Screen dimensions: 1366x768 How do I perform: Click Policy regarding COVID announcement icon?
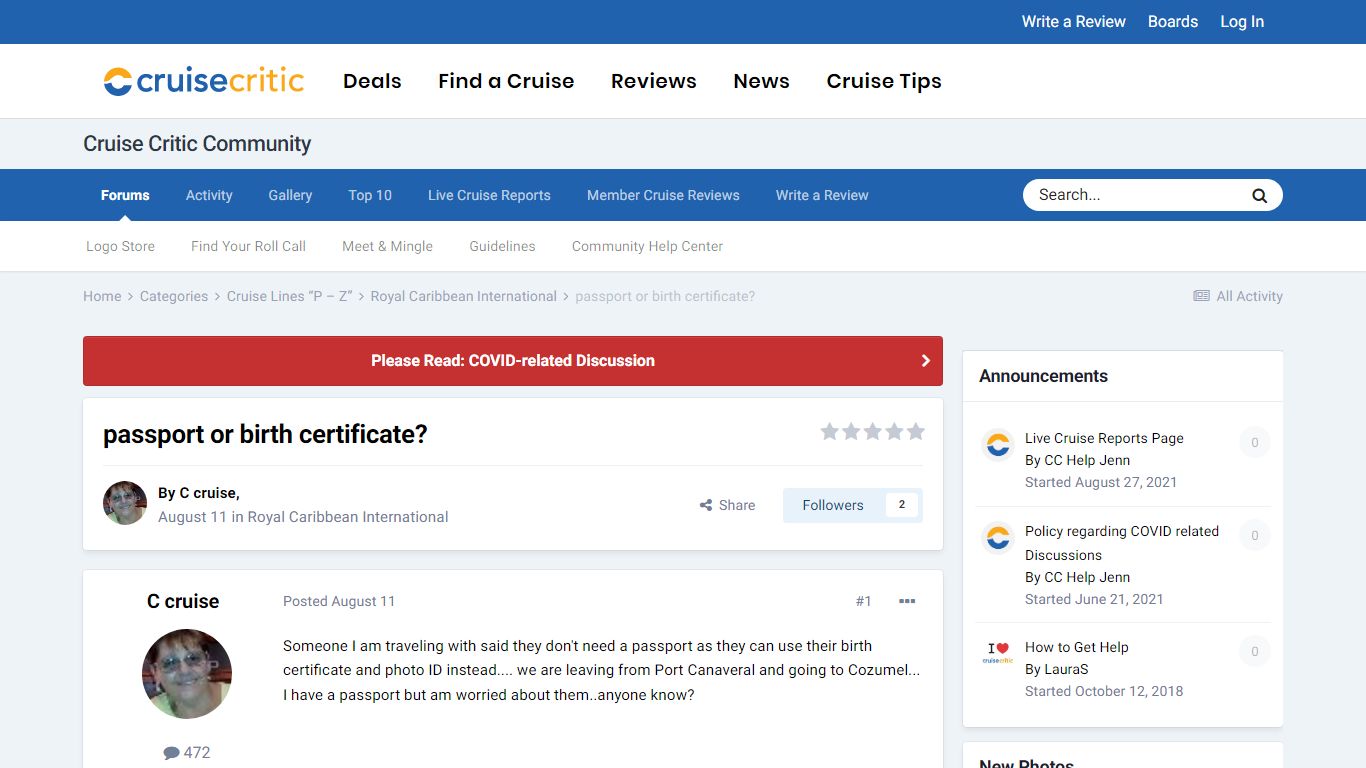click(x=998, y=537)
